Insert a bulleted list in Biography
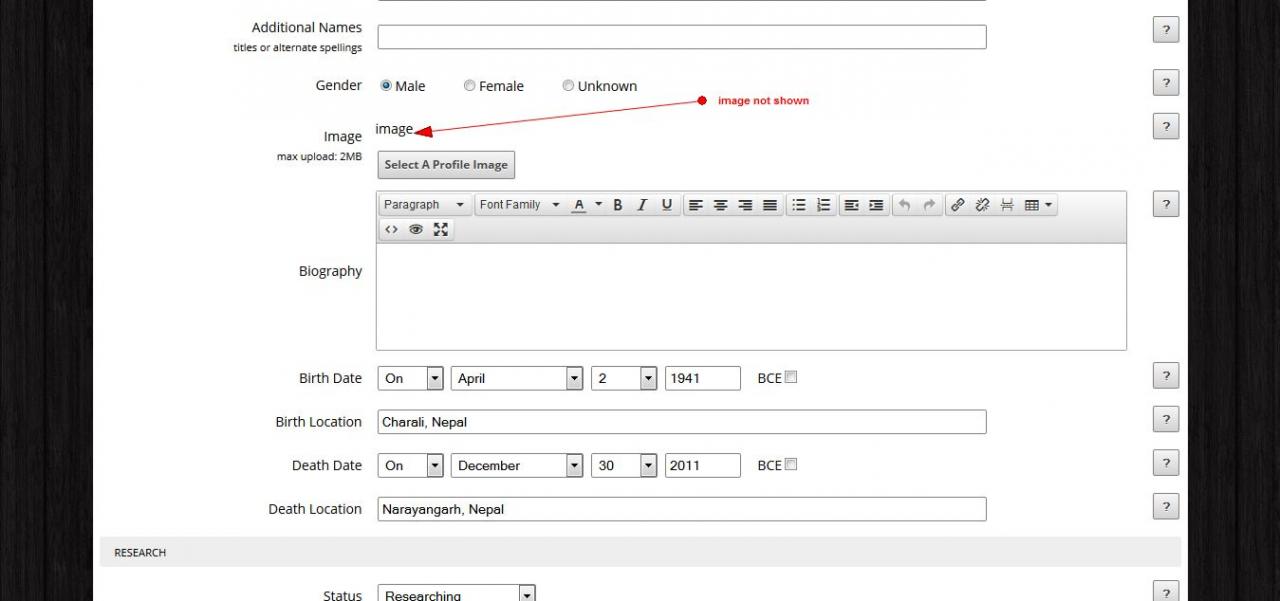Image resolution: width=1280 pixels, height=601 pixels. pyautogui.click(x=799, y=205)
